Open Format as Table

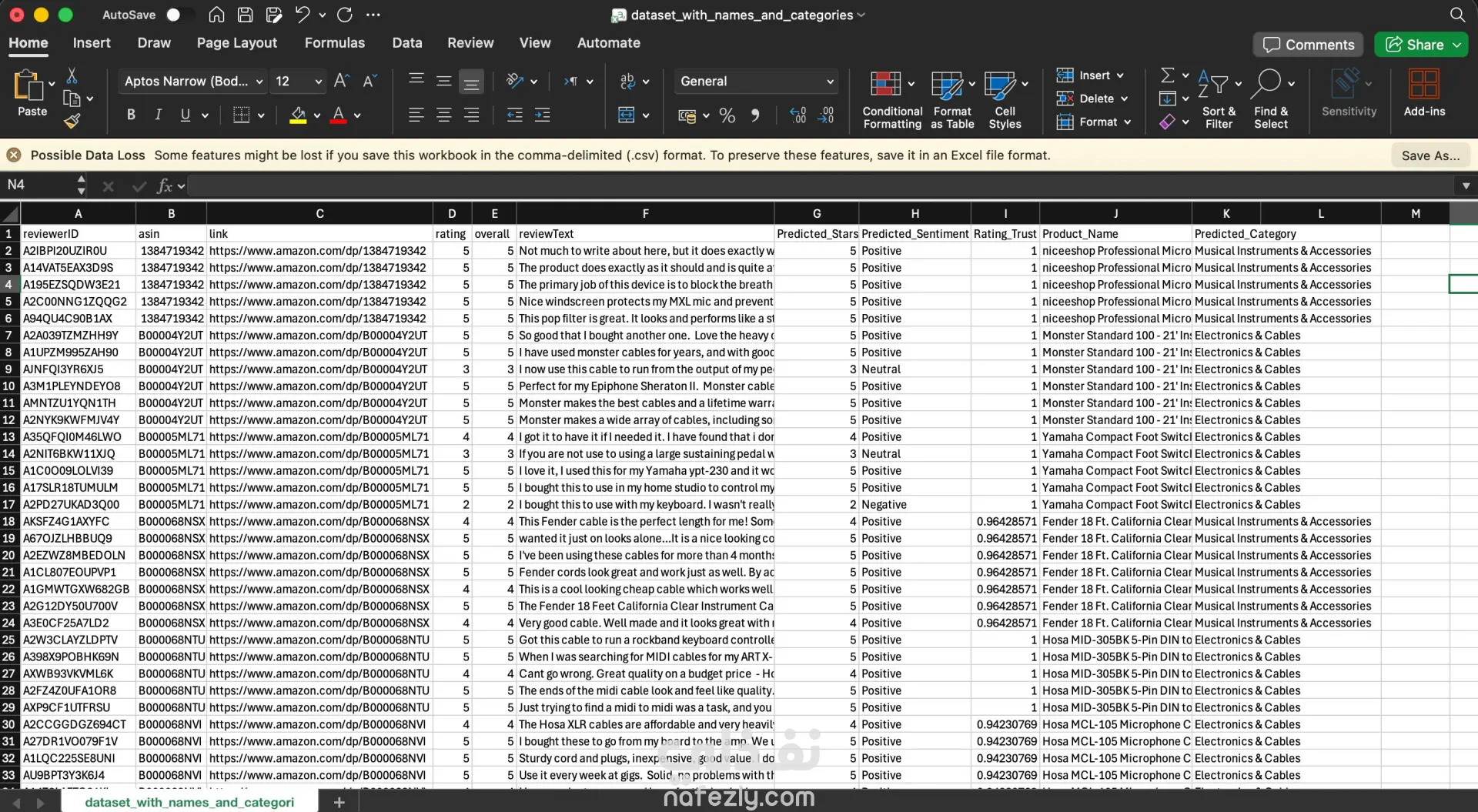(x=952, y=99)
